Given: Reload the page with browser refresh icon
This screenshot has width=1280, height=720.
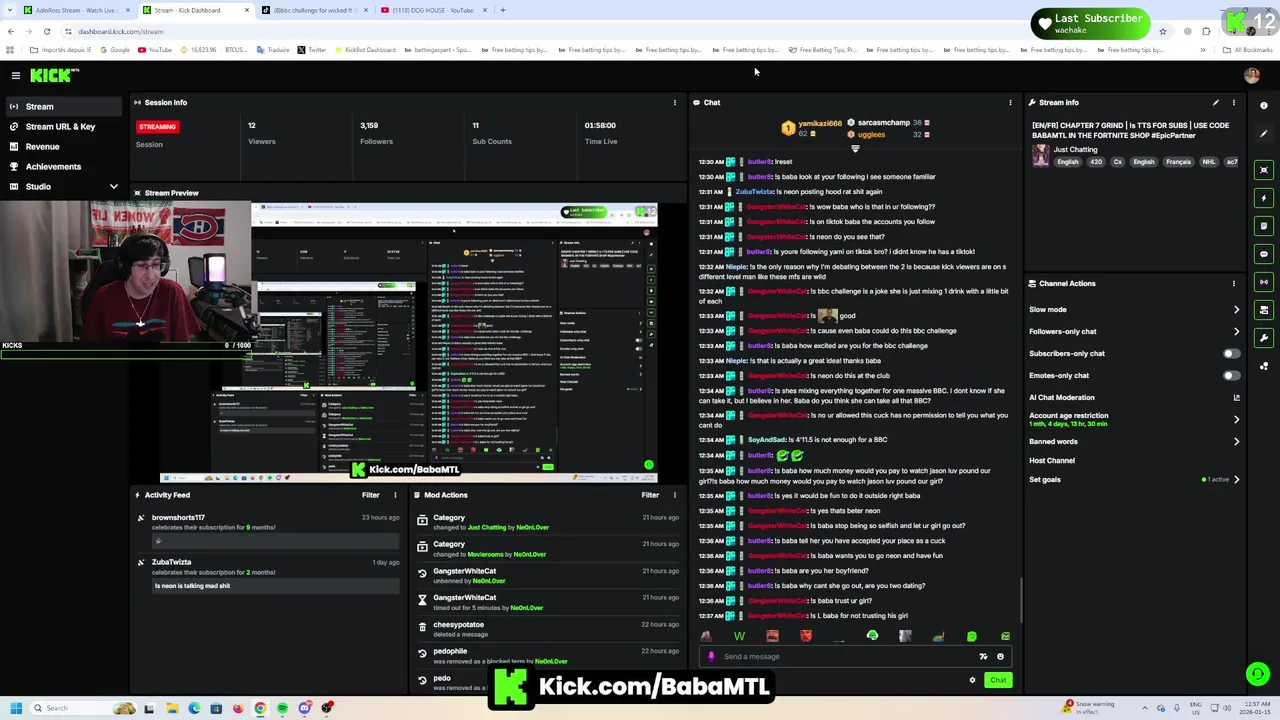Looking at the screenshot, I should click(x=46, y=31).
